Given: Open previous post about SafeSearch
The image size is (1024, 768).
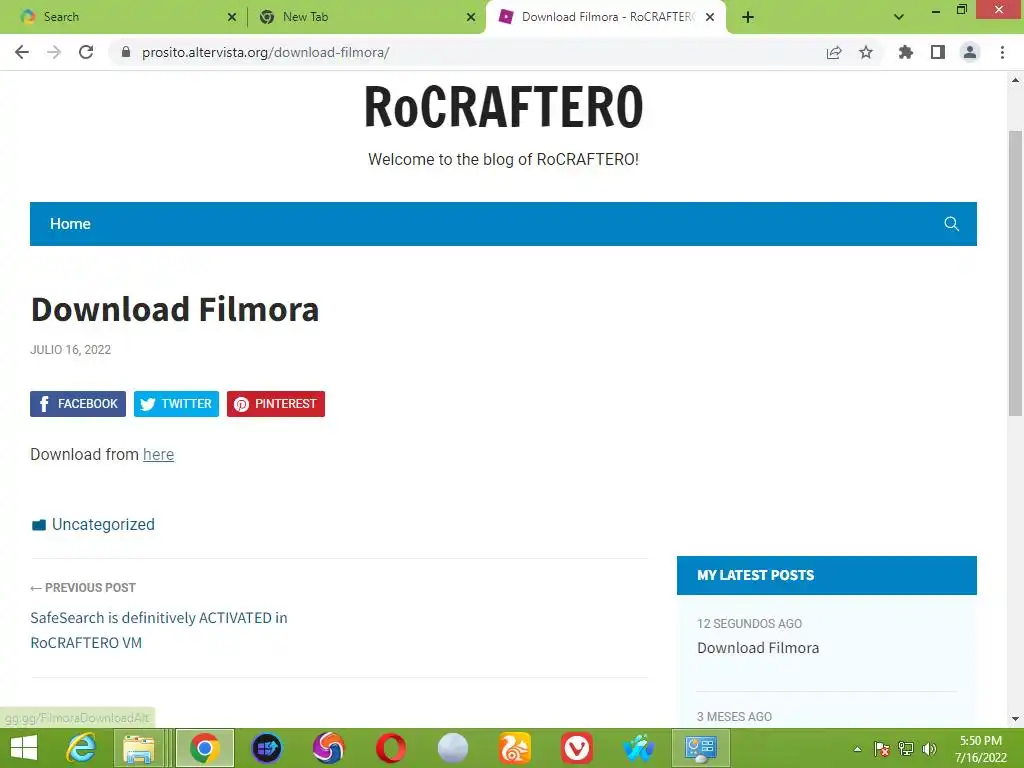Looking at the screenshot, I should point(159,630).
